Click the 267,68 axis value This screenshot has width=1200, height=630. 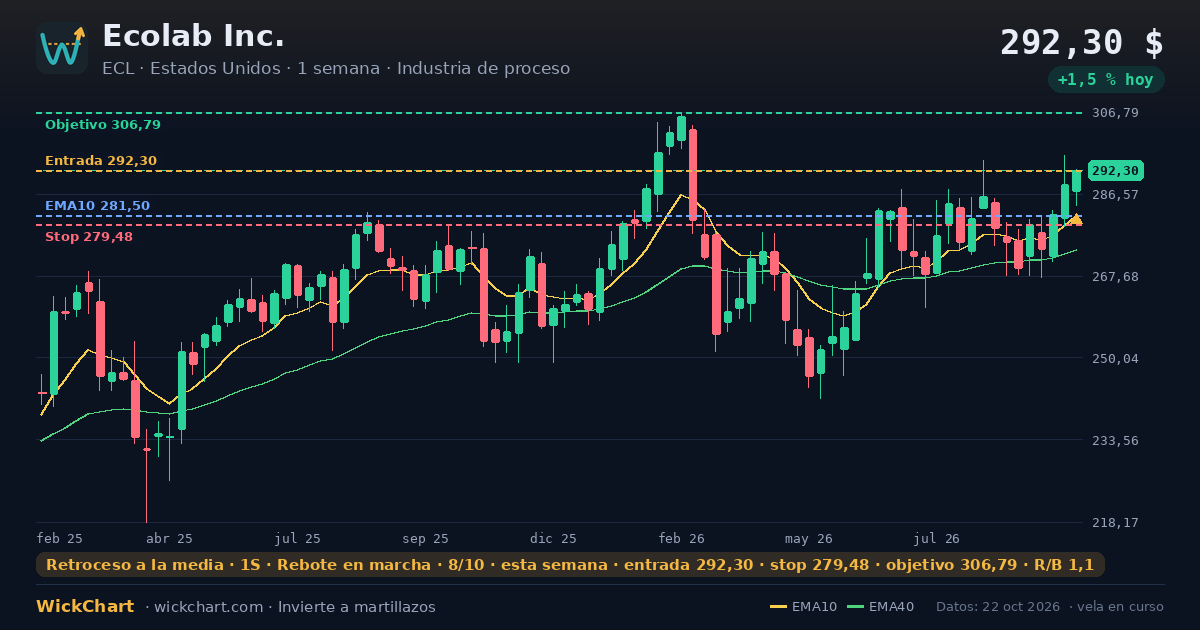tap(1116, 277)
